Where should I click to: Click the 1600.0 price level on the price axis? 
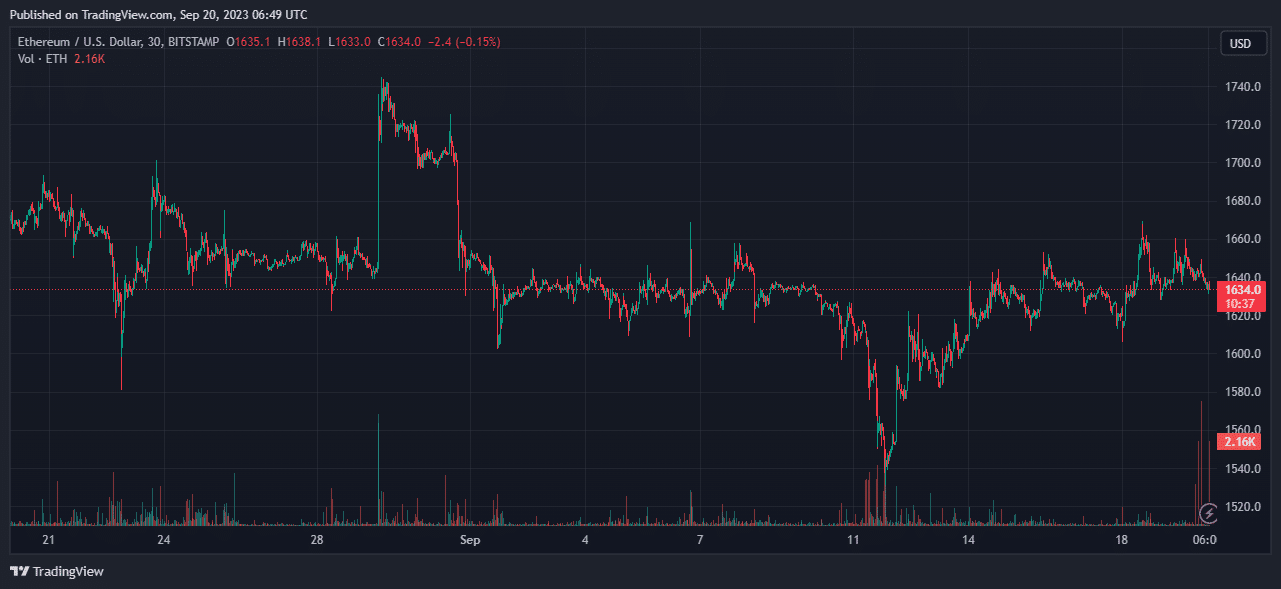pyautogui.click(x=1242, y=354)
